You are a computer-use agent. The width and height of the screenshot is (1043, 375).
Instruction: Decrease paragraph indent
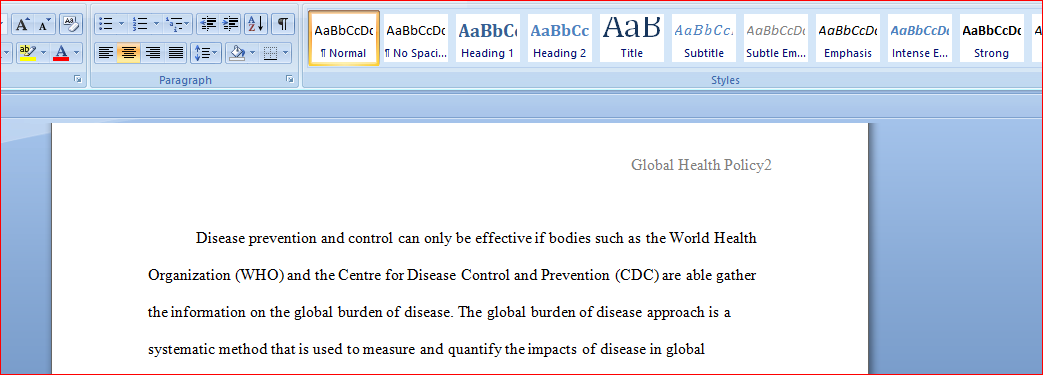pyautogui.click(x=208, y=24)
